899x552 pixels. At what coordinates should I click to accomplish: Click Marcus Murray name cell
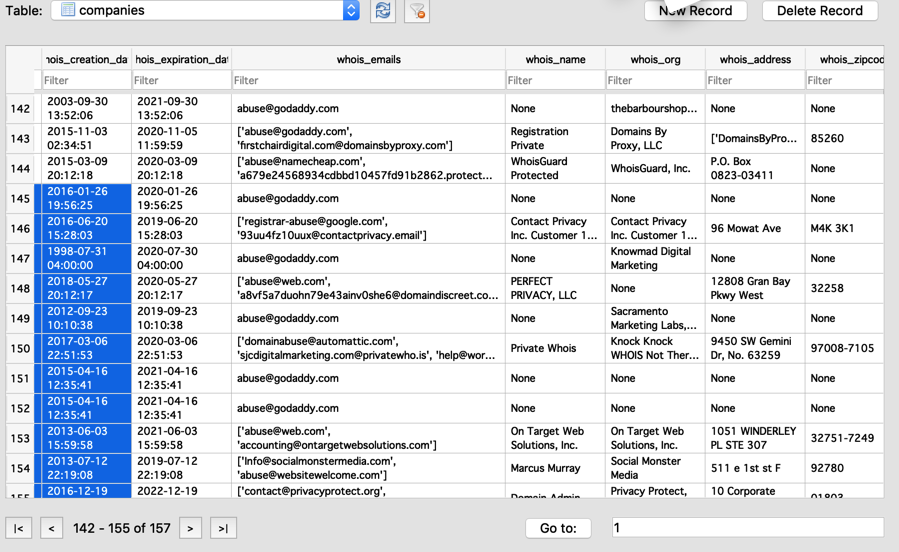[555, 468]
